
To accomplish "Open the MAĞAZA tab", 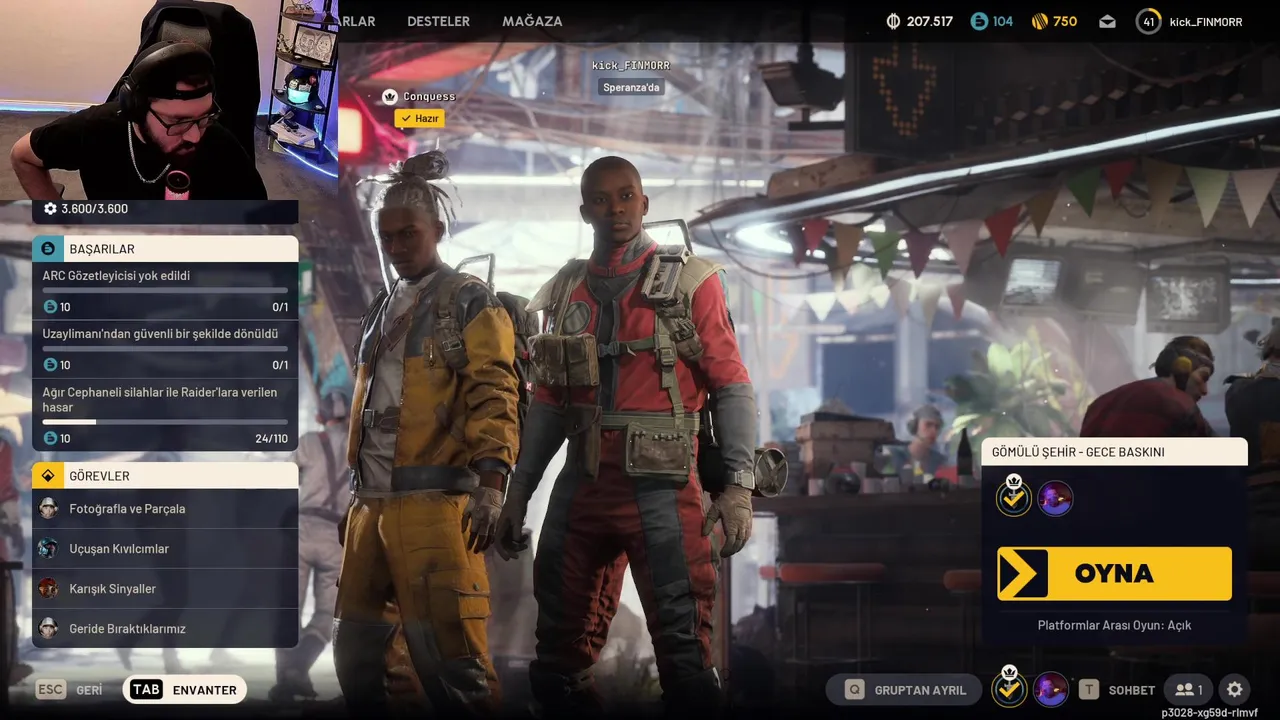I will click(532, 21).
